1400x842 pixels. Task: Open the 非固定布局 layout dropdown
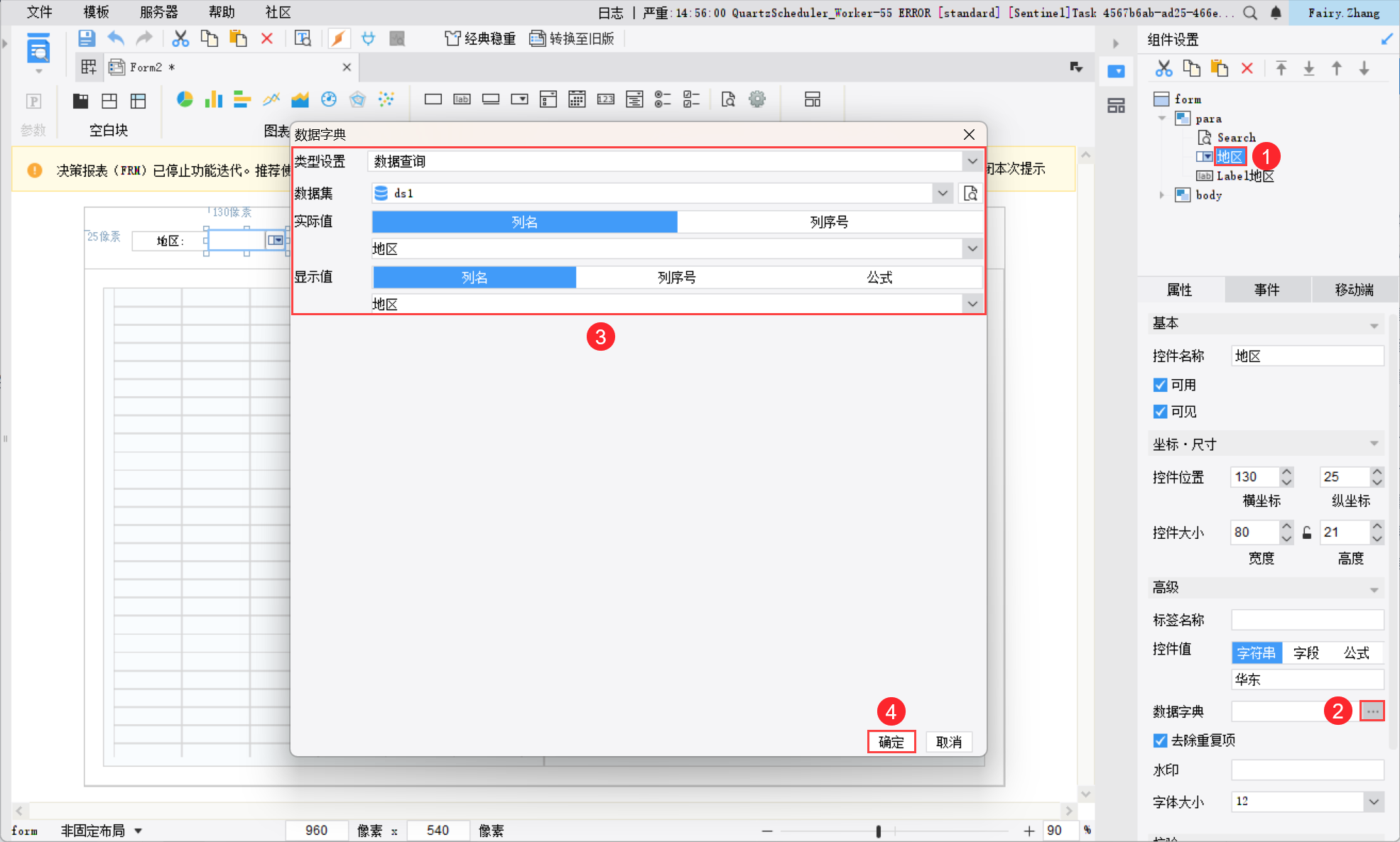point(101,831)
